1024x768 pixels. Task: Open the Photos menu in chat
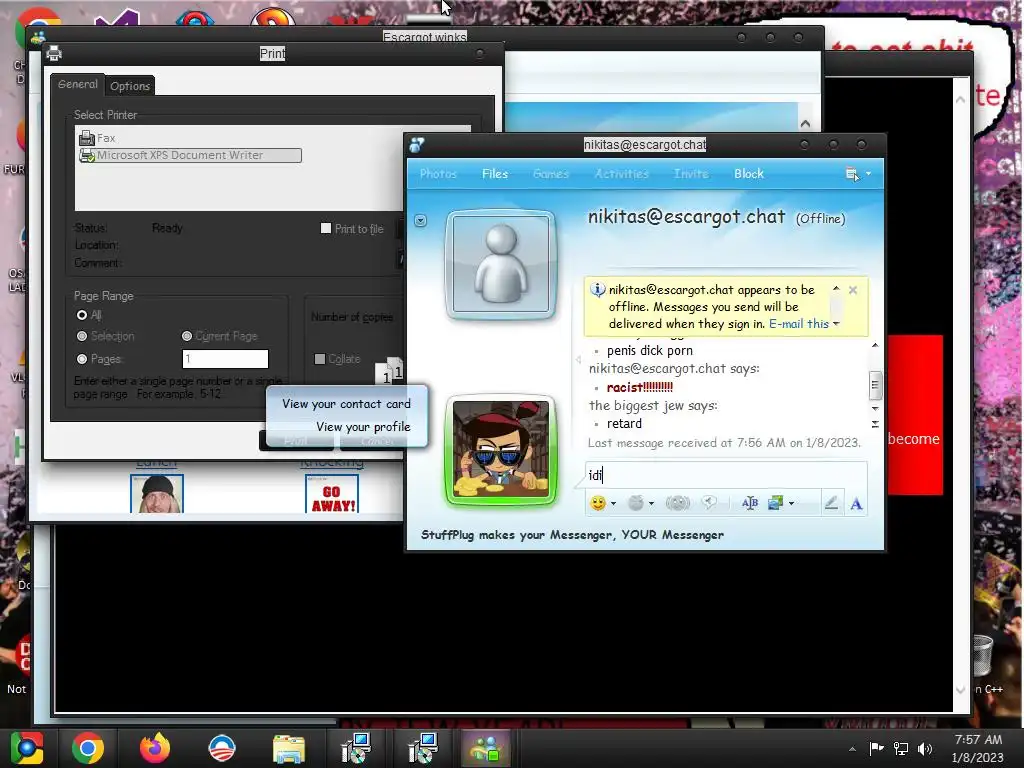point(438,174)
